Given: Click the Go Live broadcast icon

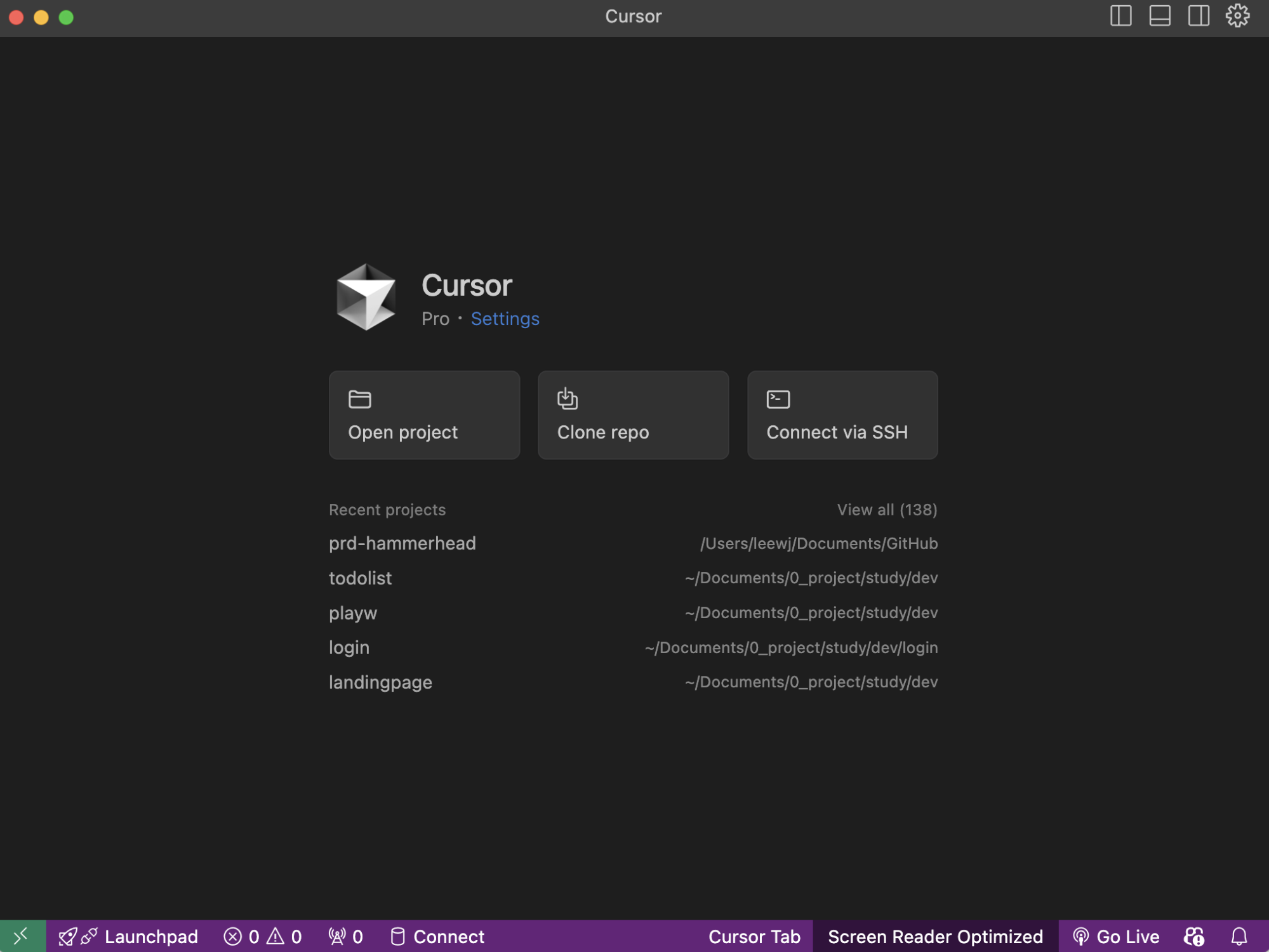Looking at the screenshot, I should [x=1080, y=937].
